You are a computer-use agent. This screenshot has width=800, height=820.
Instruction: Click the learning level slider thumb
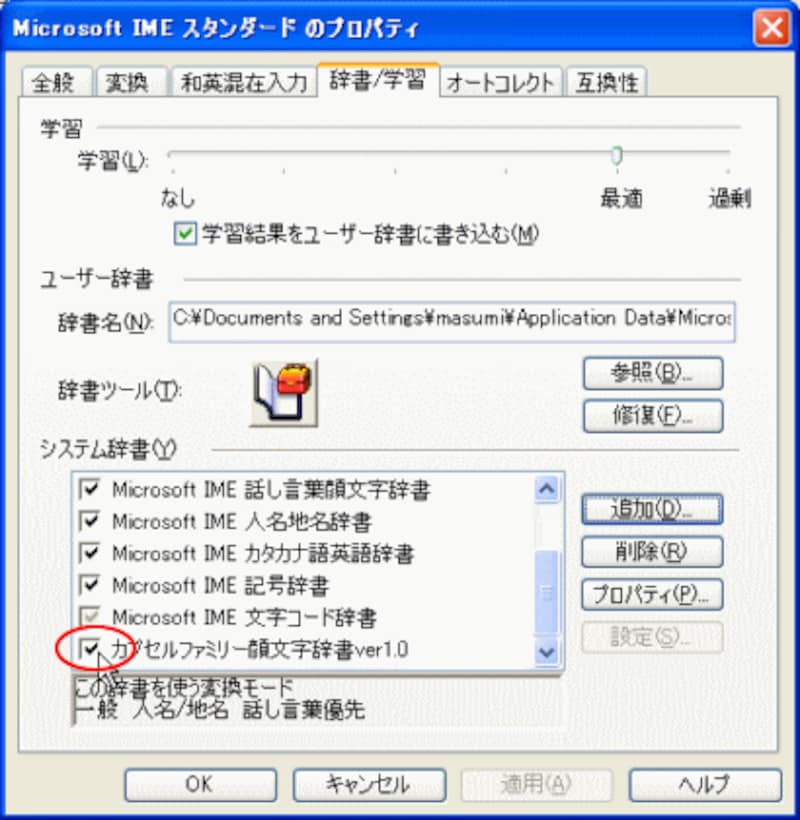617,155
